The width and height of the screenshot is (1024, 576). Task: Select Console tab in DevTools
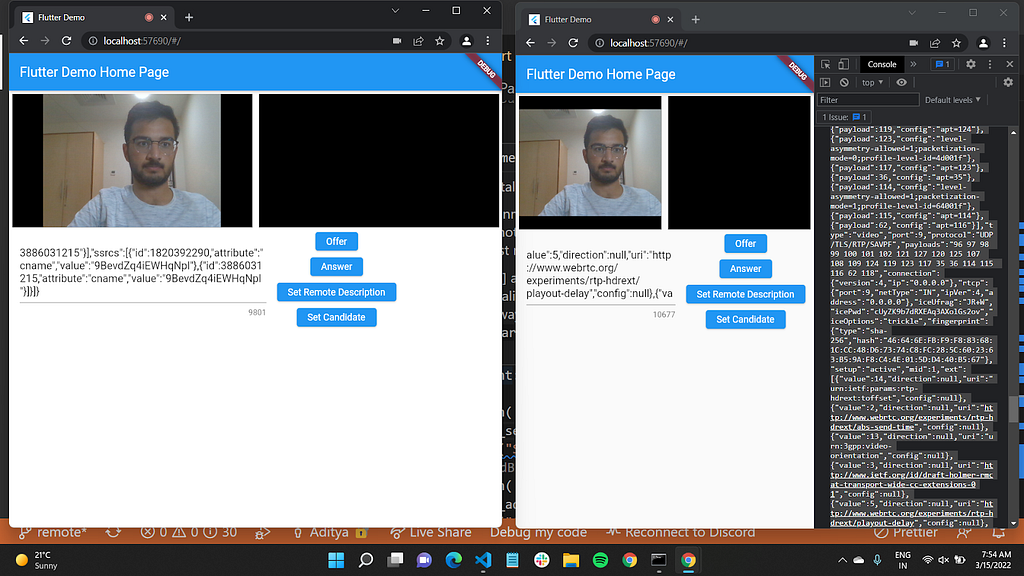[882, 64]
